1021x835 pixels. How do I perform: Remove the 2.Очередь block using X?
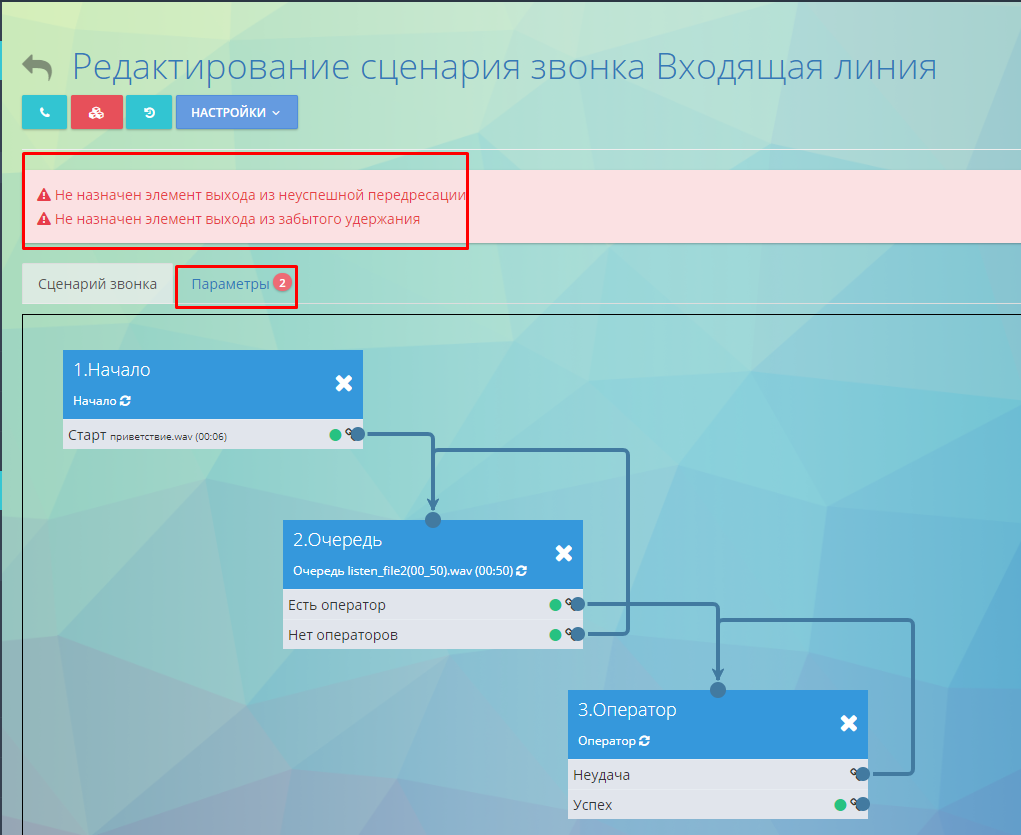[x=563, y=553]
